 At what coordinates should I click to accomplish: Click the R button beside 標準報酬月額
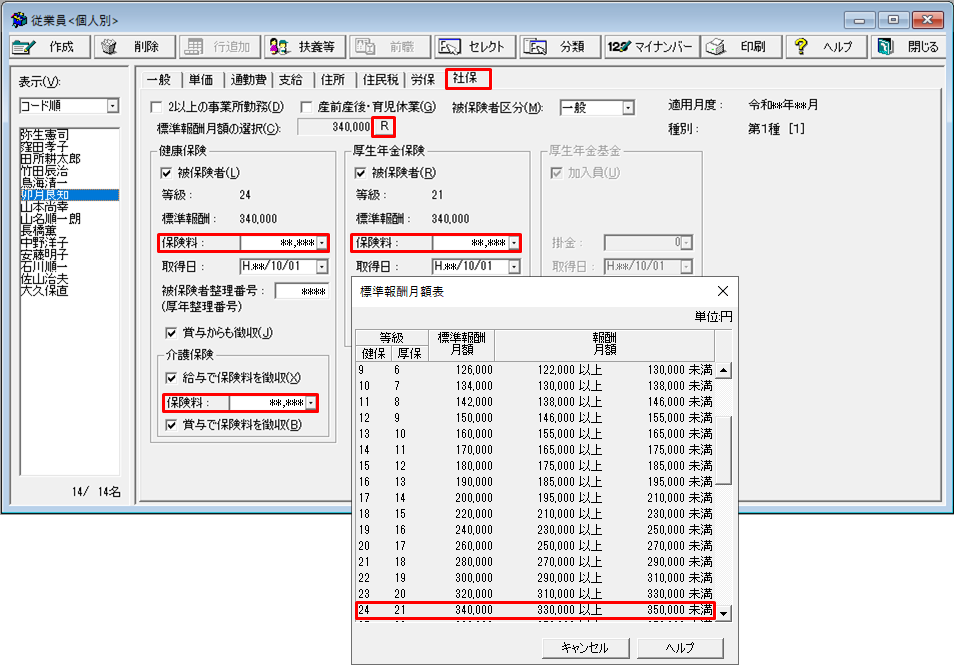(x=384, y=127)
